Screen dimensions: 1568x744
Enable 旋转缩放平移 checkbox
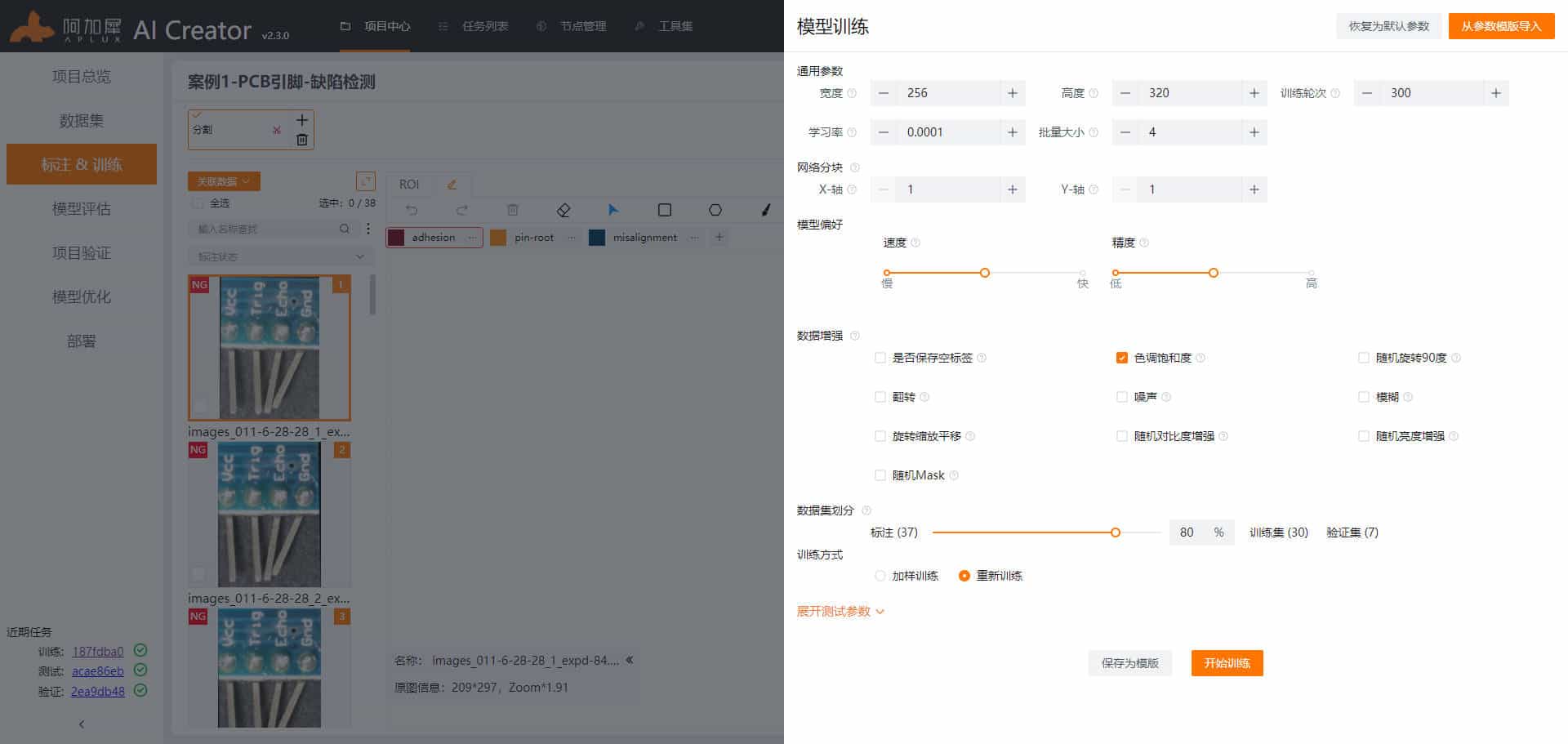[880, 436]
